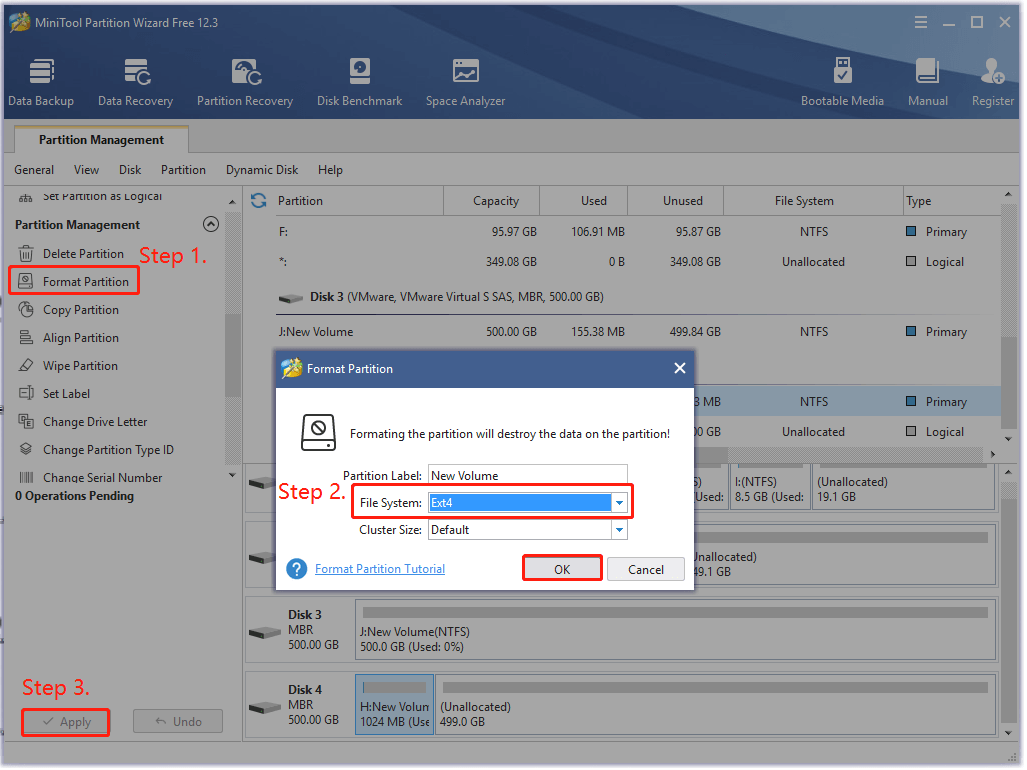Launch the Data Recovery tool
Image resolution: width=1027 pixels, height=770 pixels.
pos(136,82)
